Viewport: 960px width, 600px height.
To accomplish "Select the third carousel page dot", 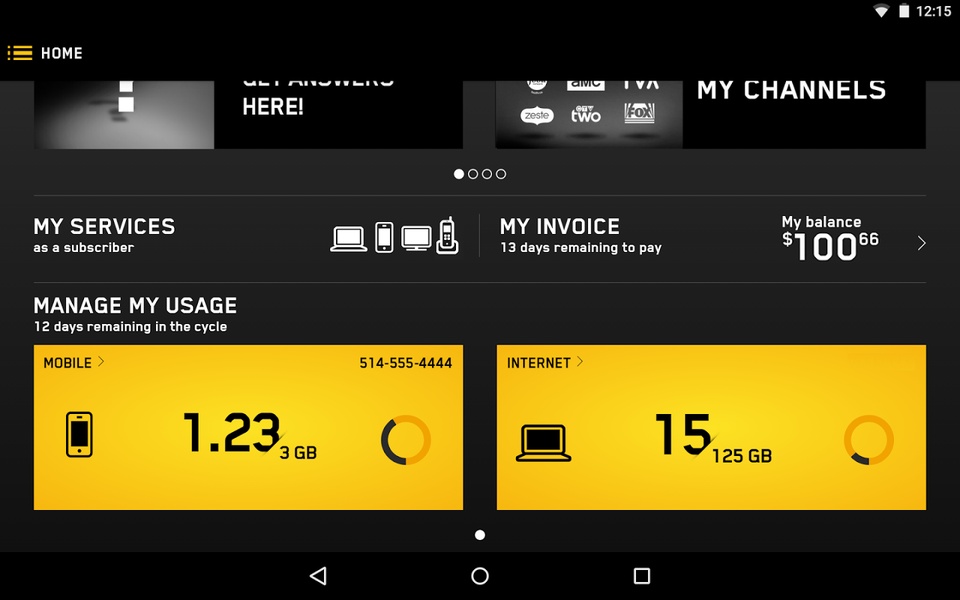I will 487,174.
